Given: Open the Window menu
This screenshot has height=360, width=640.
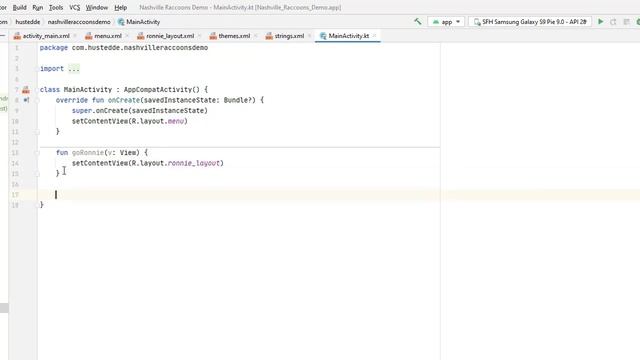Looking at the screenshot, I should click(x=97, y=7).
